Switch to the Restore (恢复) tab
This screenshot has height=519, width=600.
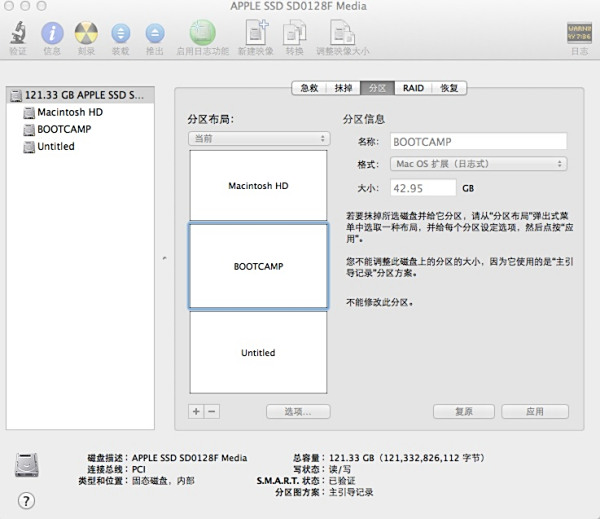coord(449,88)
